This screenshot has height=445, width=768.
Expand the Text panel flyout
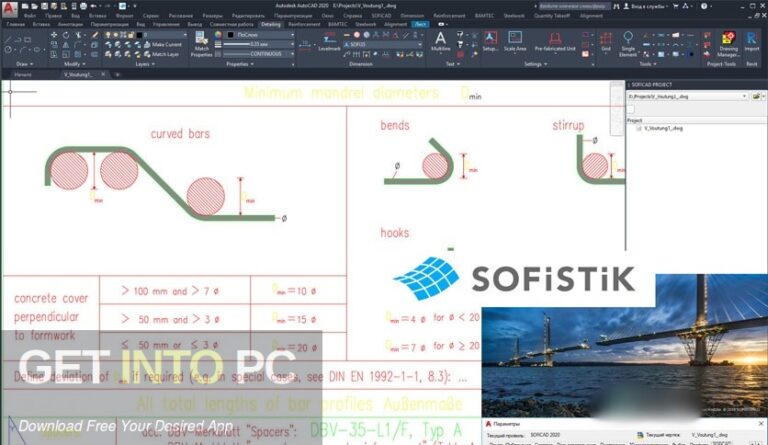(452, 64)
